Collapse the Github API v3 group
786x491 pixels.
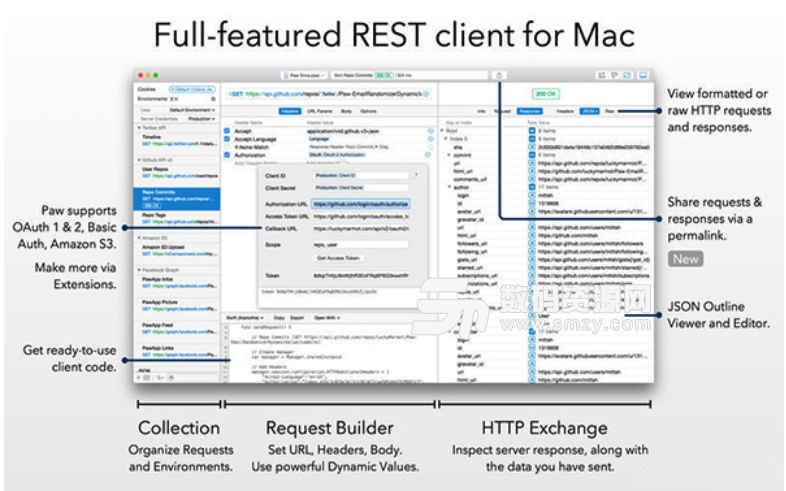[139, 160]
